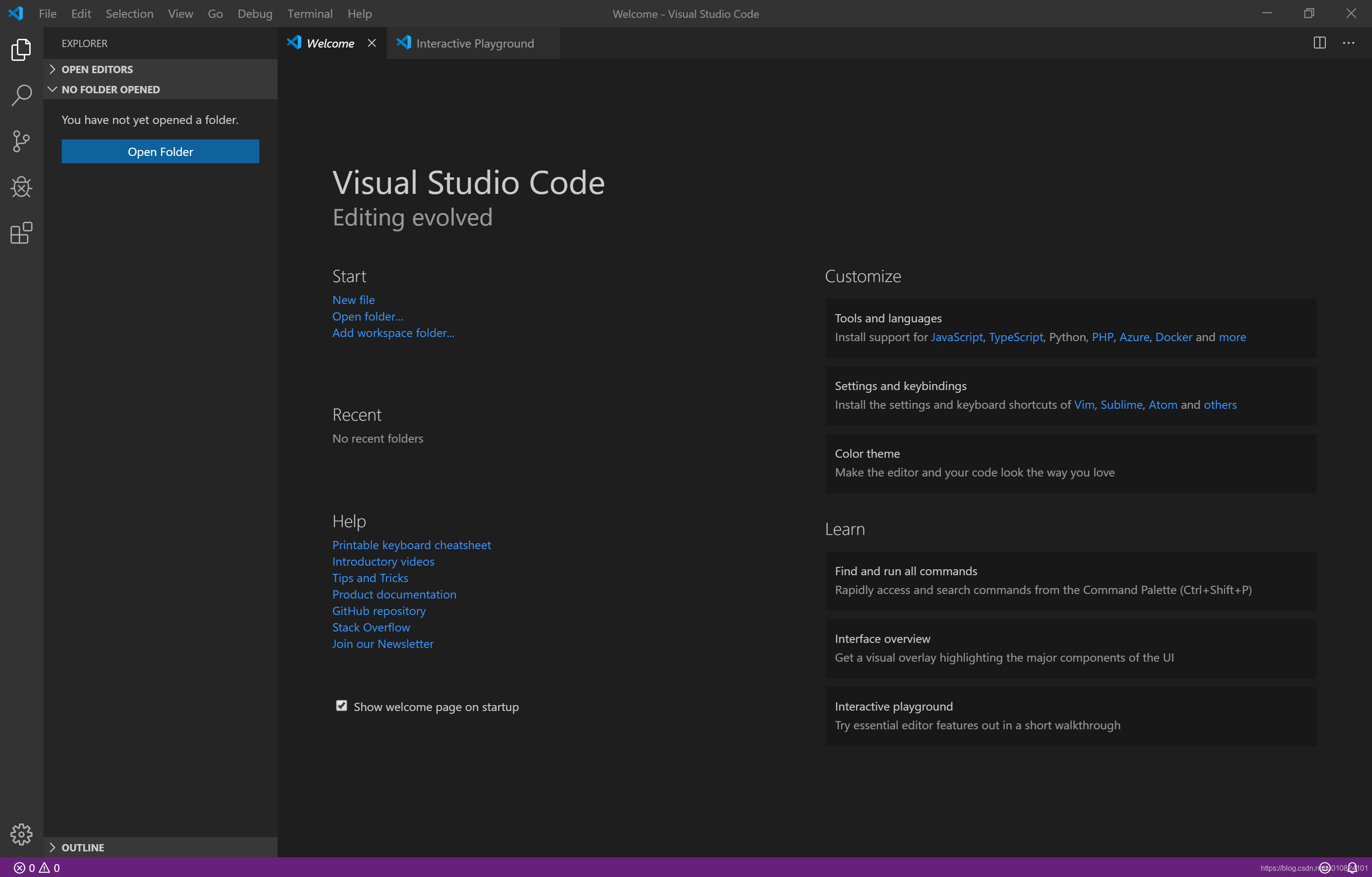Open the Extensions view icon
Image resolution: width=1372 pixels, height=877 pixels.
[x=21, y=233]
